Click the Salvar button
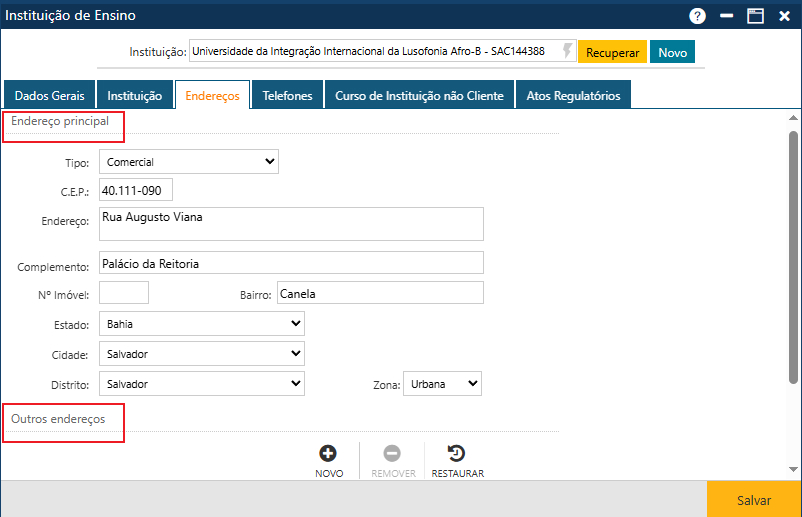 click(754, 500)
